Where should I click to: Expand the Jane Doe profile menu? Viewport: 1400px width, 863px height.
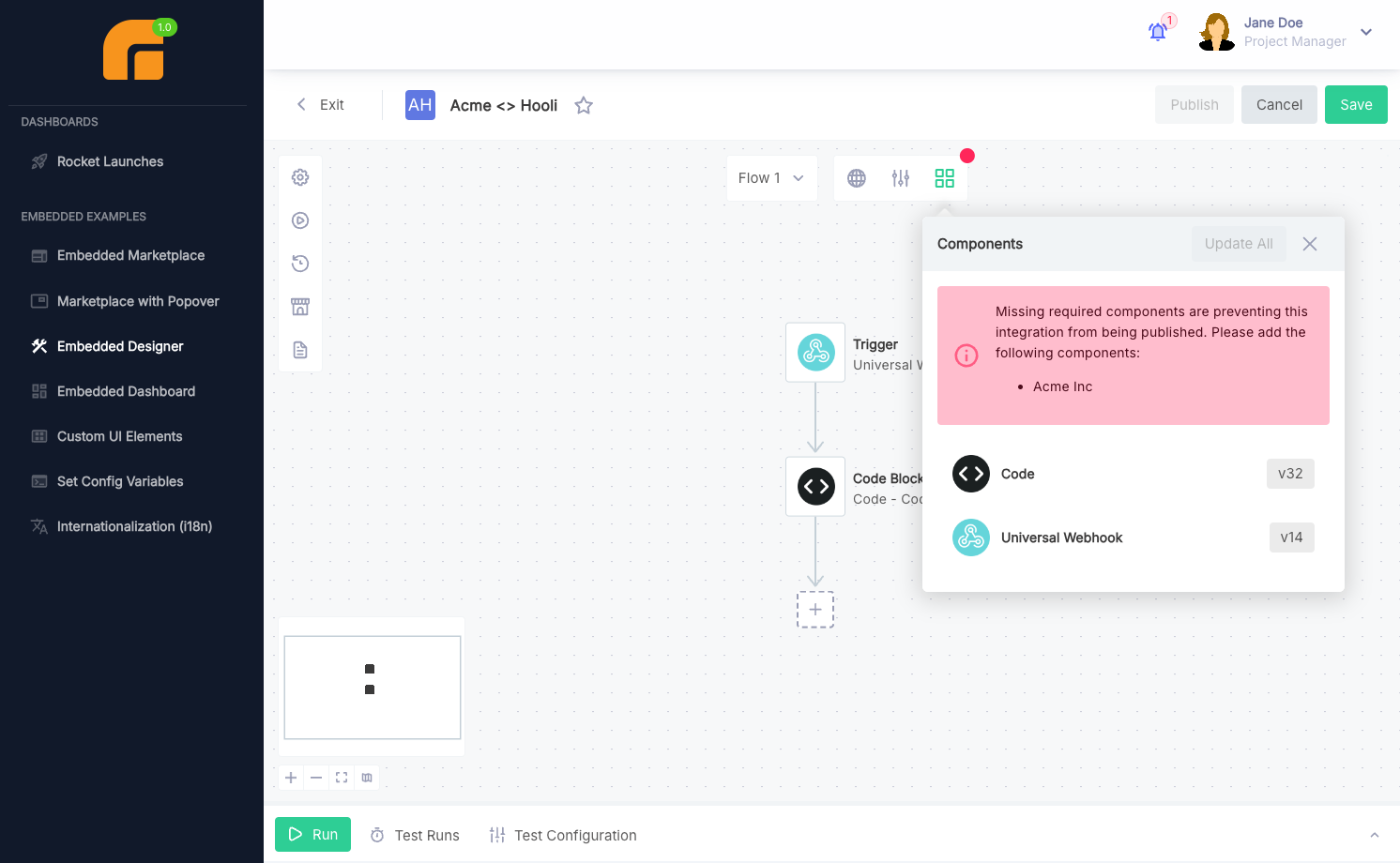tap(1366, 31)
